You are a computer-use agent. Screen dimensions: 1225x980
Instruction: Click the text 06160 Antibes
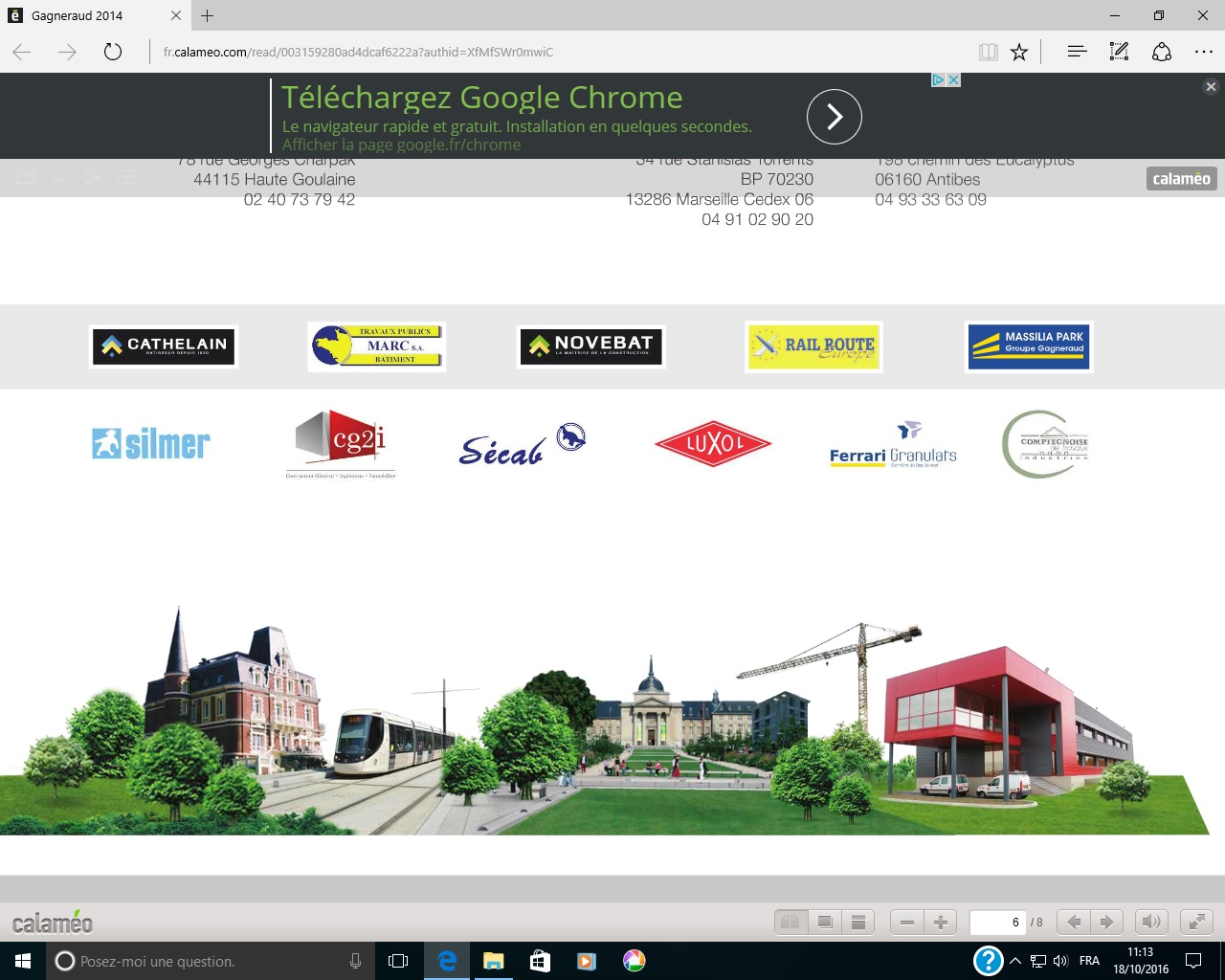pyautogui.click(x=927, y=179)
